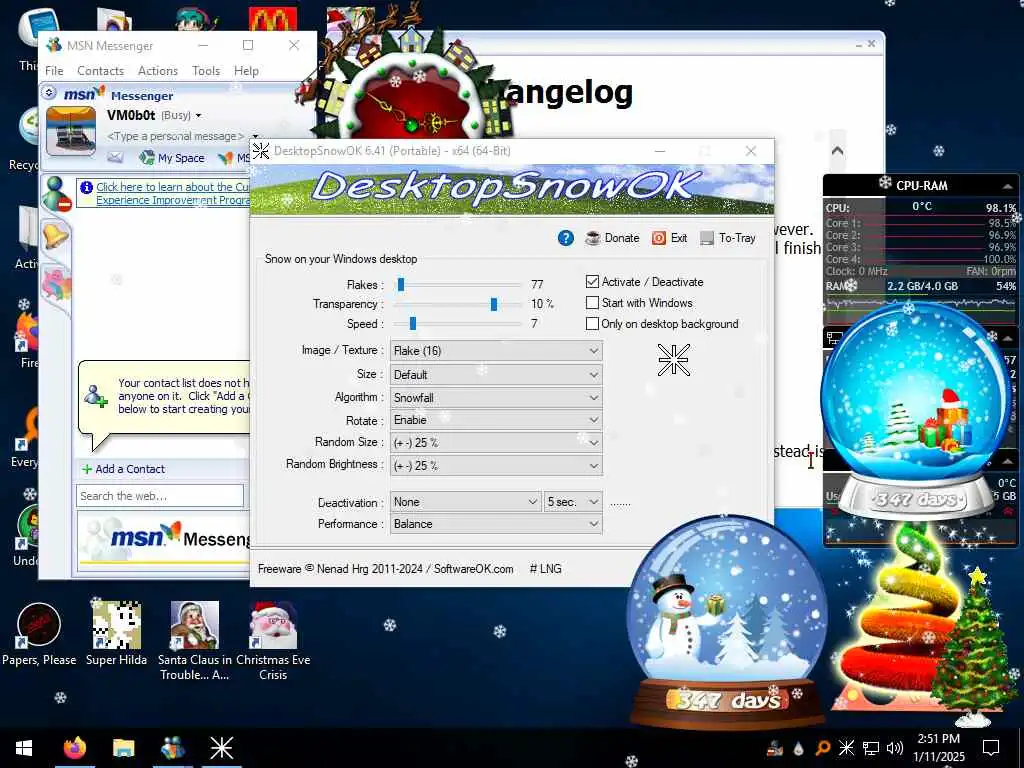1024x768 pixels.
Task: Click Add a Contact in Messenger
Action: [x=123, y=469]
